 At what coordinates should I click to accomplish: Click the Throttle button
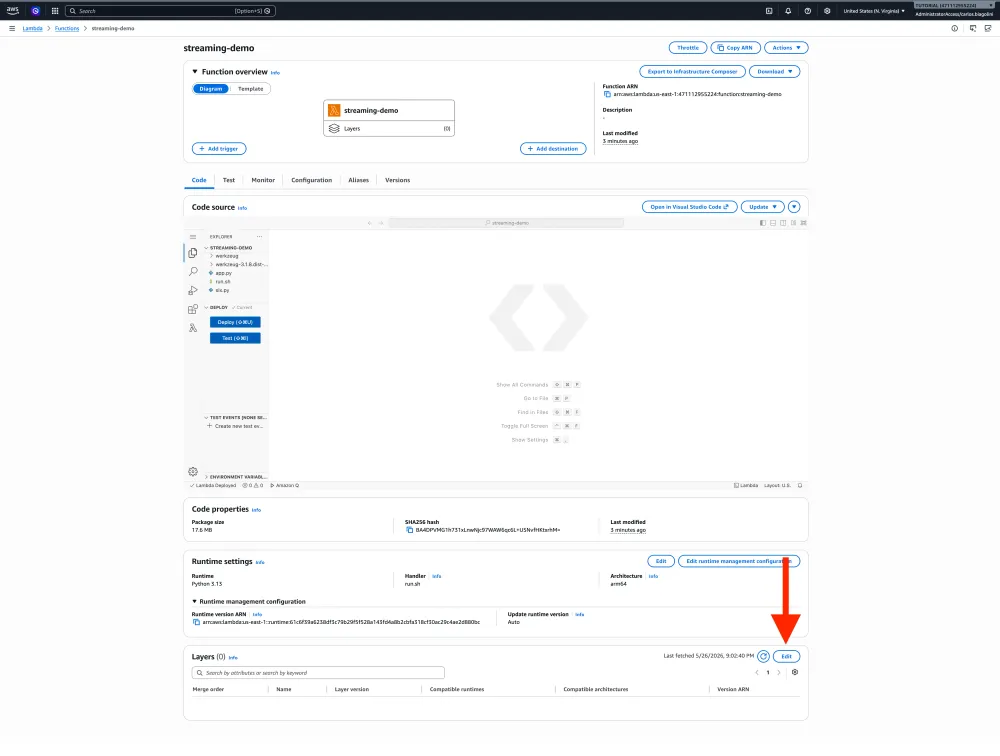688,48
